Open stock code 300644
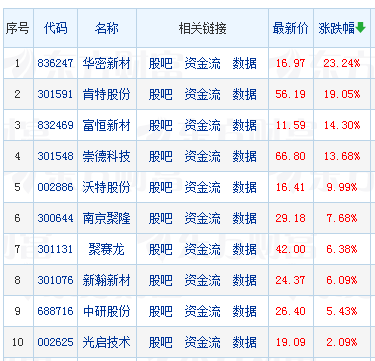375x361 pixels. (55, 218)
